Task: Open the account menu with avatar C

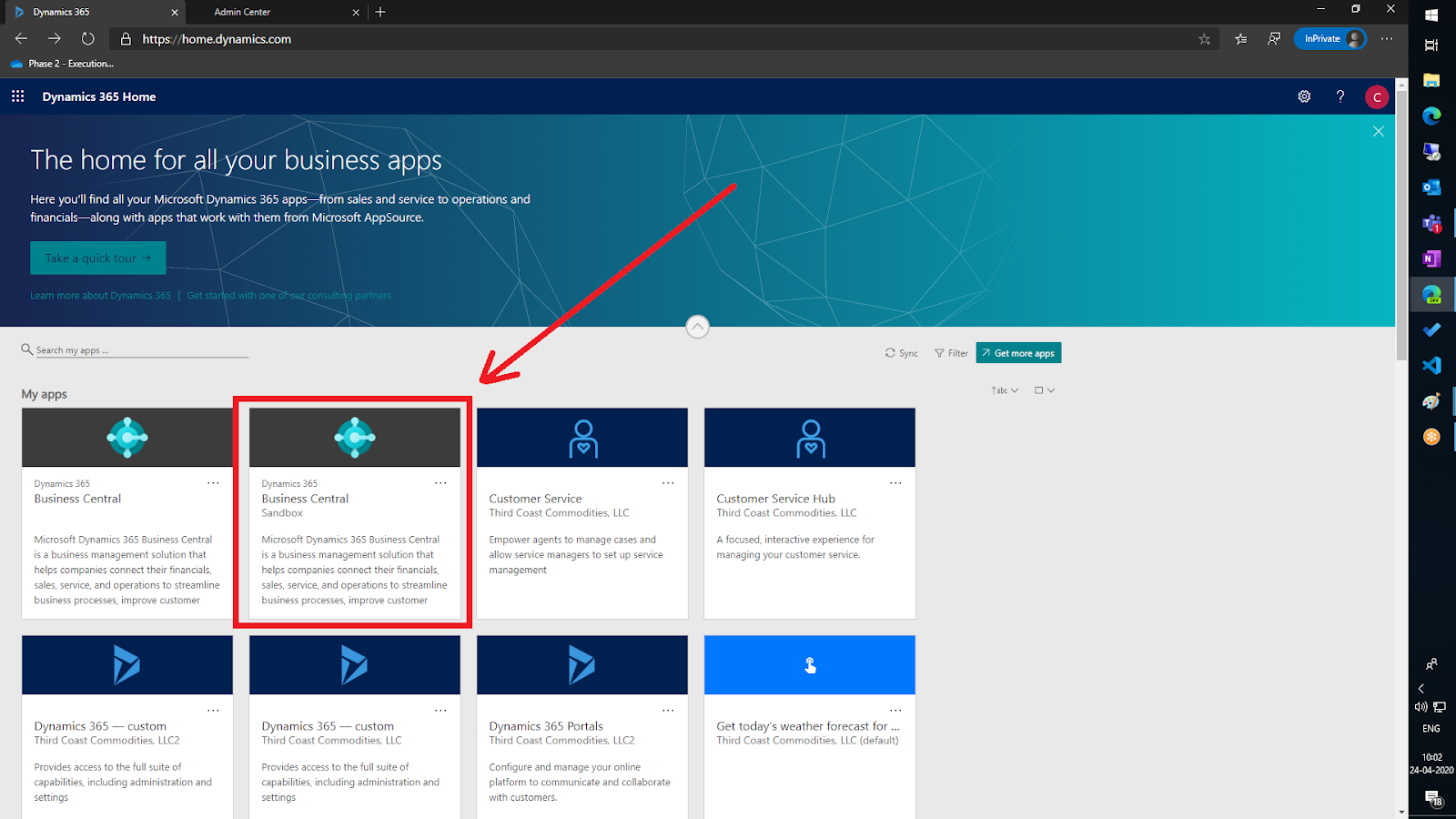Action: point(1377,97)
